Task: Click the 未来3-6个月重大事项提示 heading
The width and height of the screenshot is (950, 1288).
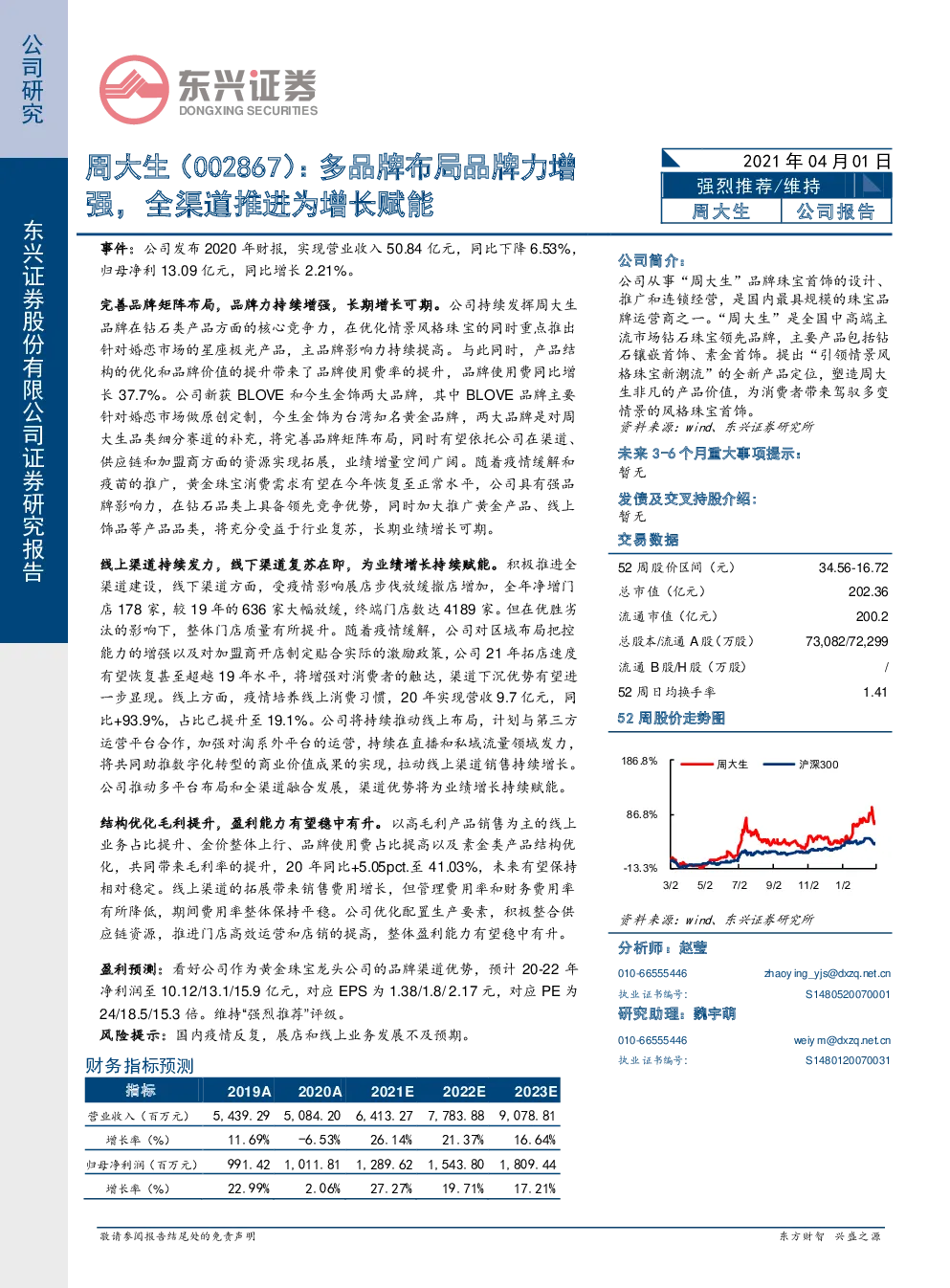Action: [710, 454]
